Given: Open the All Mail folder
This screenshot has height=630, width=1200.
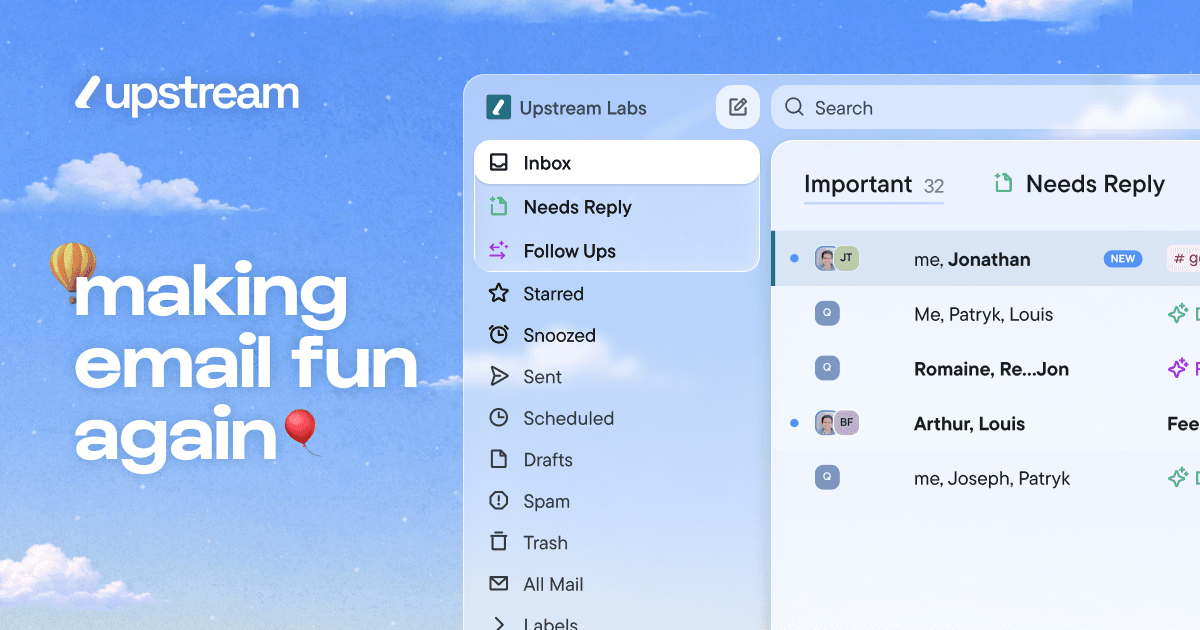Looking at the screenshot, I should click(617, 584).
